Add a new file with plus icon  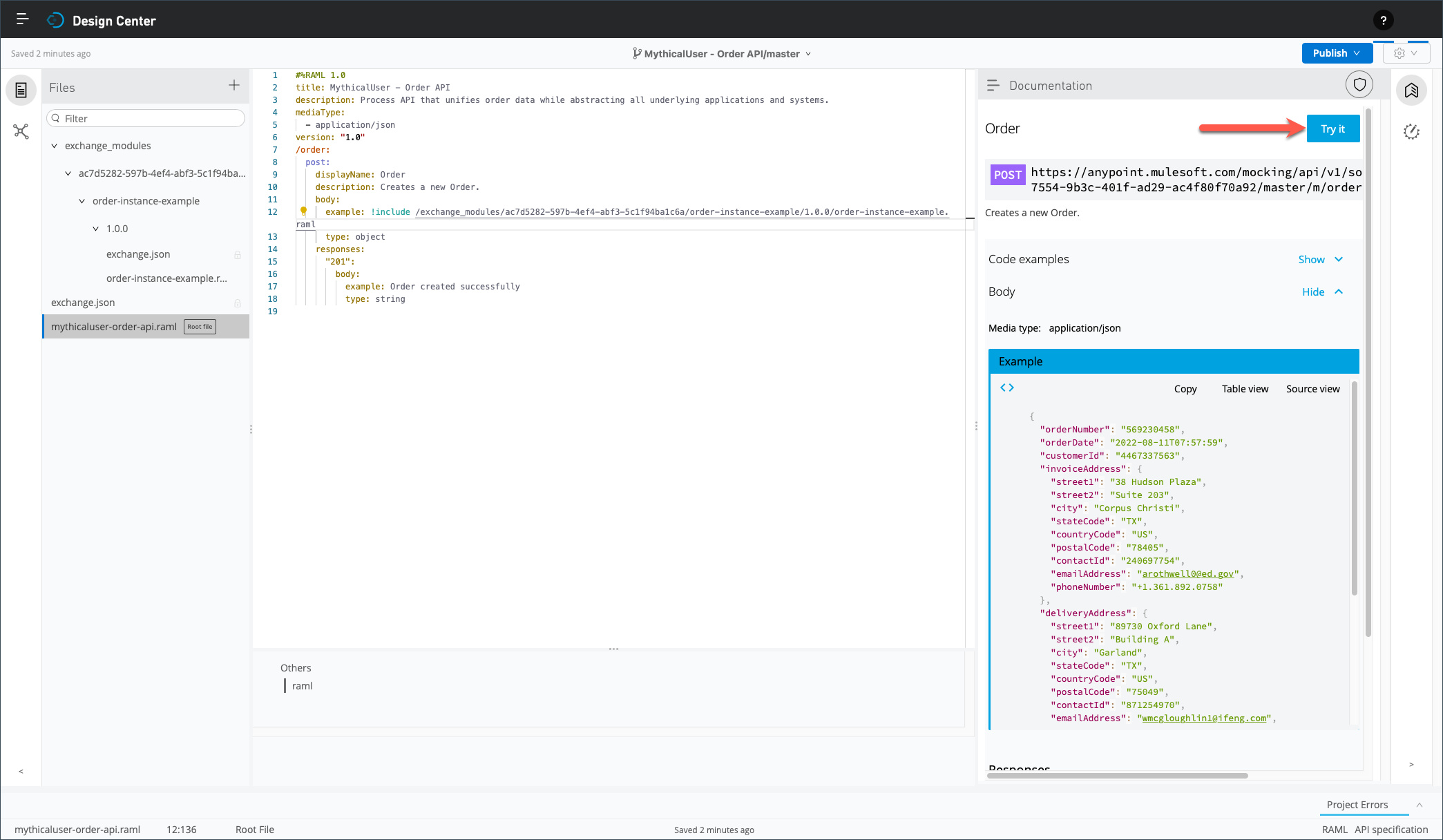click(234, 85)
